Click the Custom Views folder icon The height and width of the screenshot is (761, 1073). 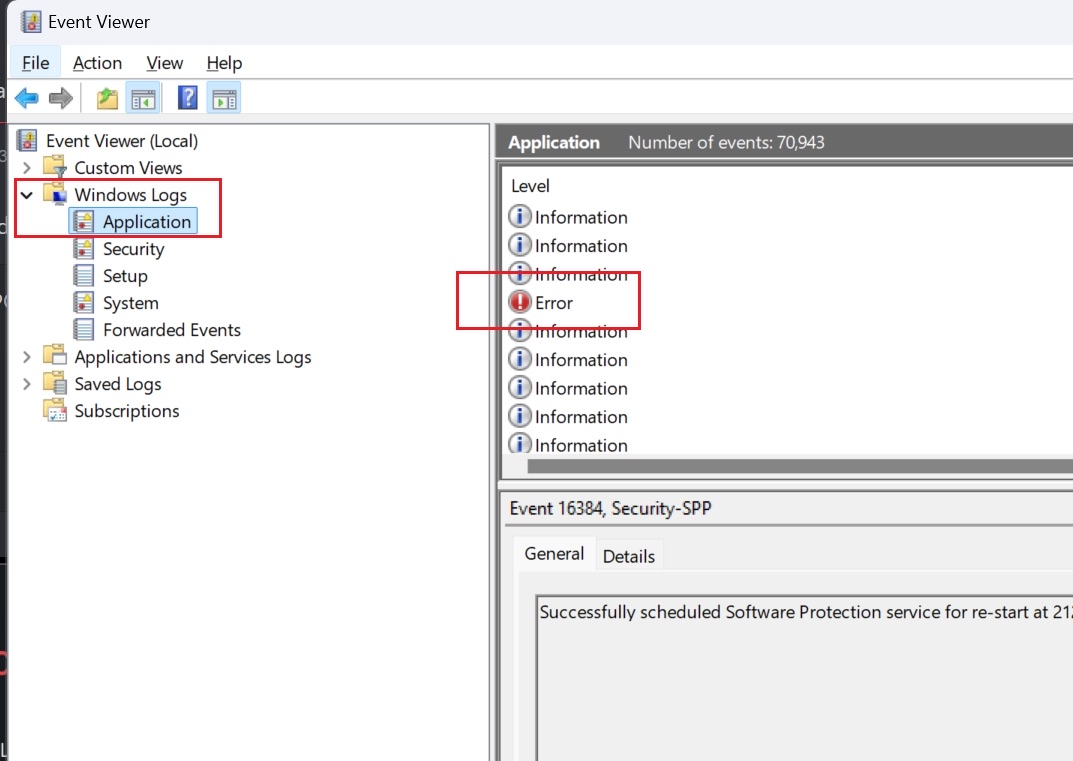click(55, 167)
